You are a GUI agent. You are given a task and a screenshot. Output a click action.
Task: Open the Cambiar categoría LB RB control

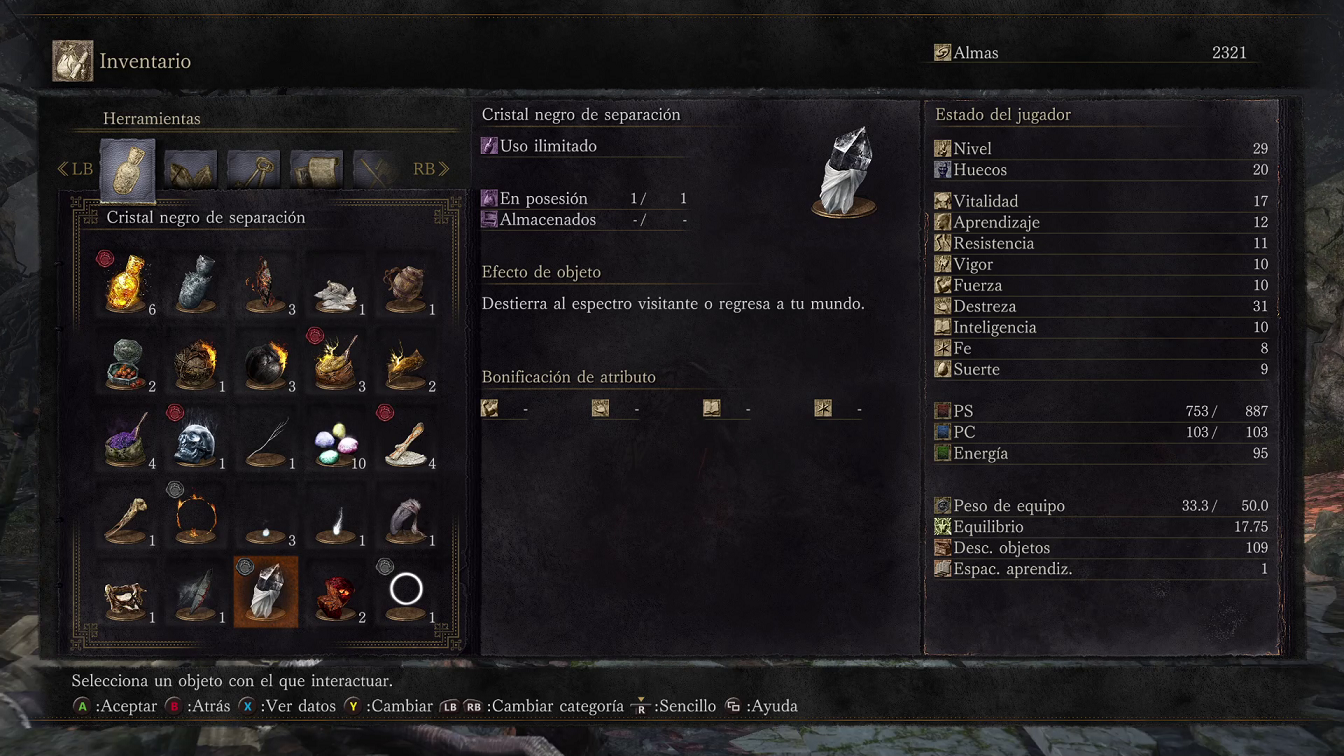[x=532, y=706]
